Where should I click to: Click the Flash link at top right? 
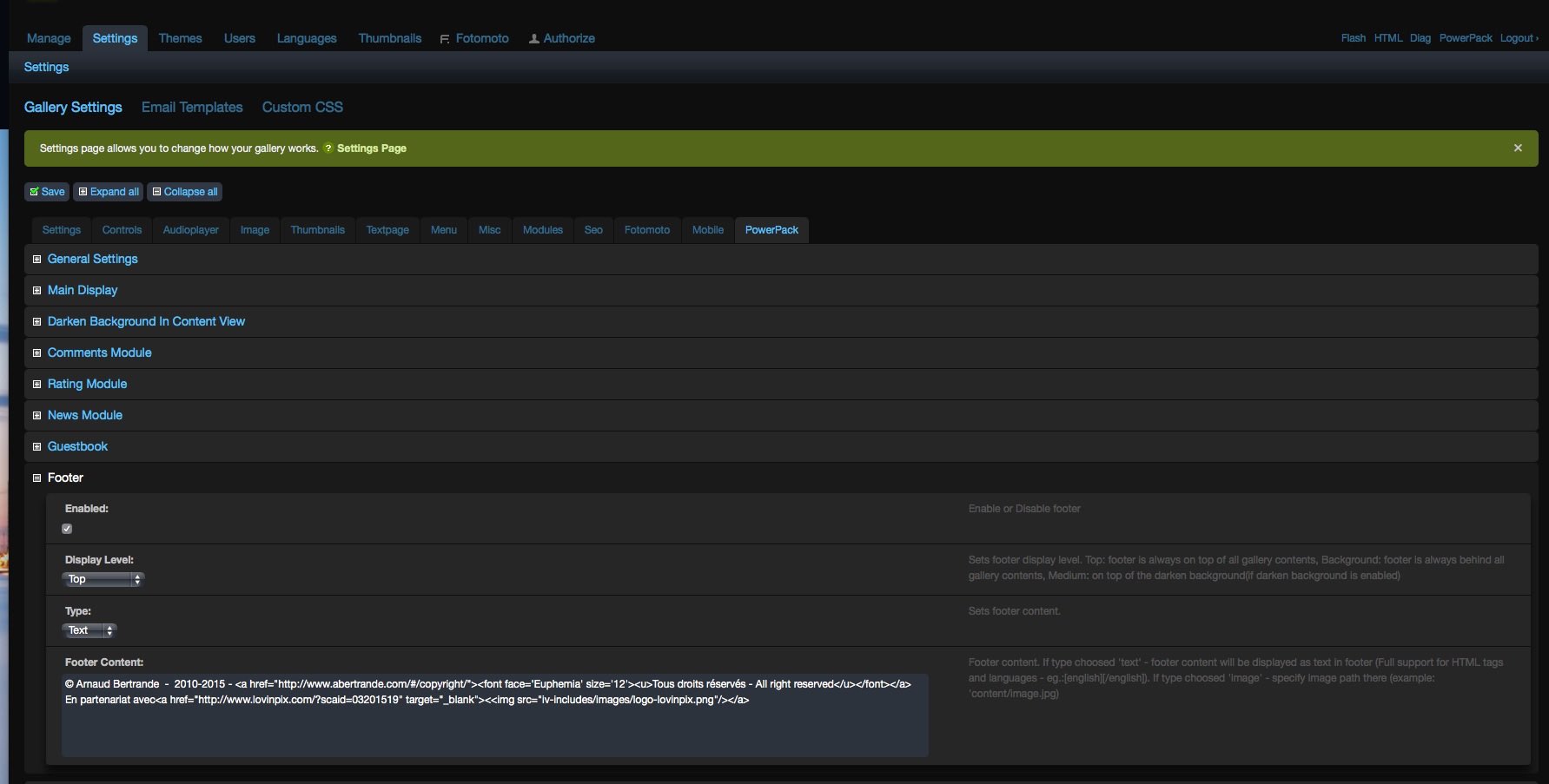1353,38
